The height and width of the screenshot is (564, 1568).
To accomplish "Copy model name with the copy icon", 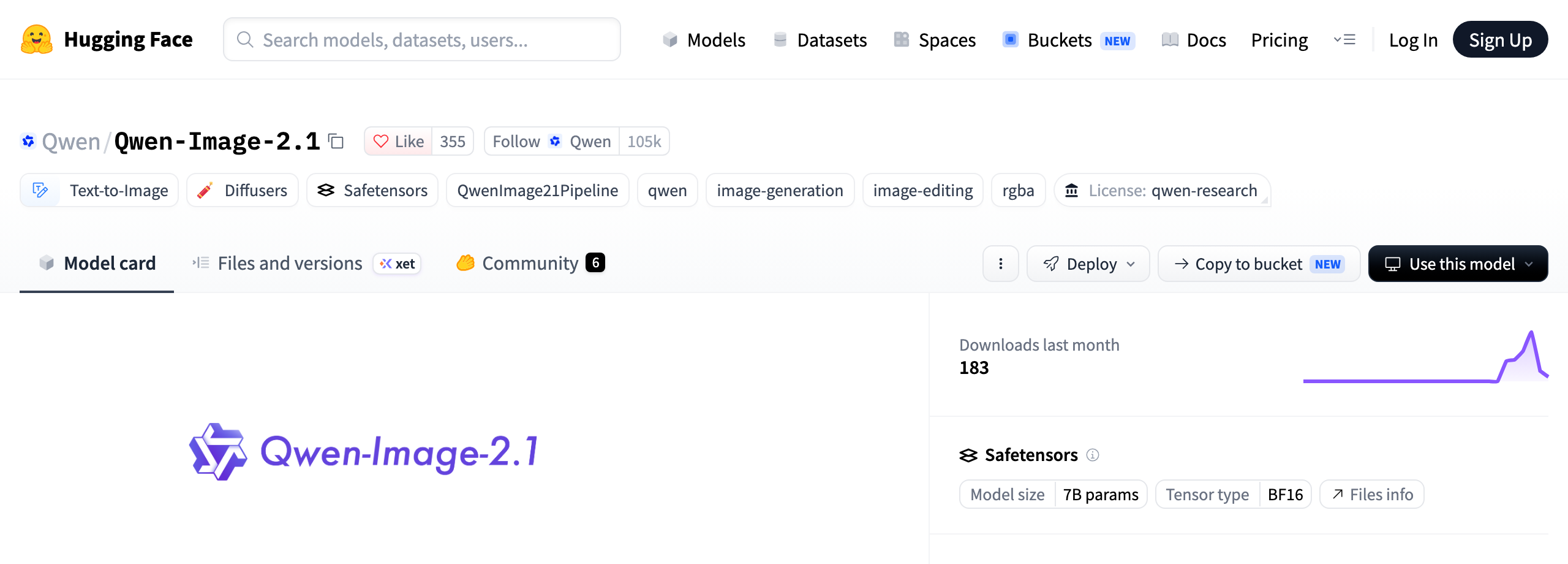I will (x=336, y=142).
